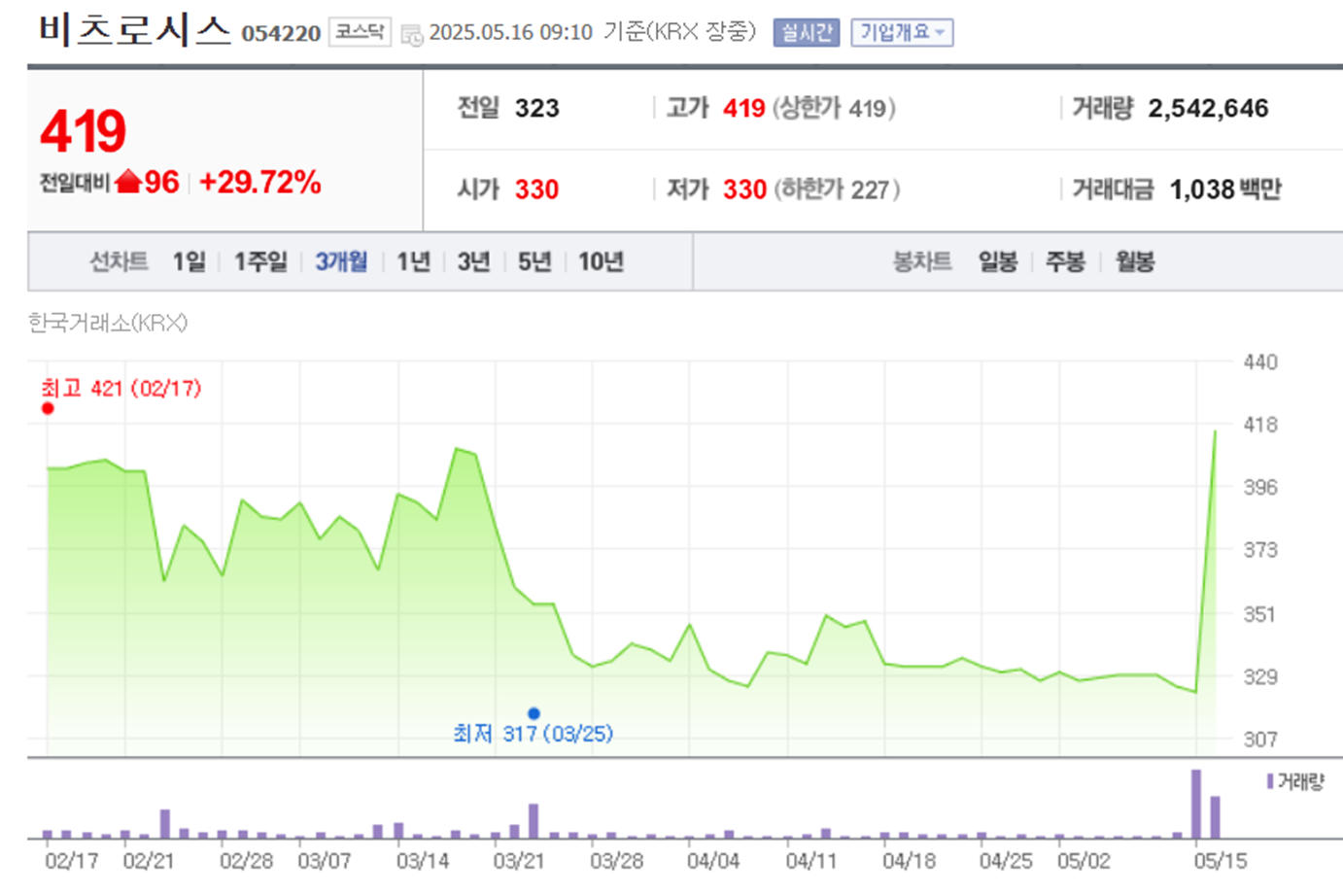The width and height of the screenshot is (1343, 896).
Task: Click the 05/15 date axis label
Action: [x=1221, y=861]
